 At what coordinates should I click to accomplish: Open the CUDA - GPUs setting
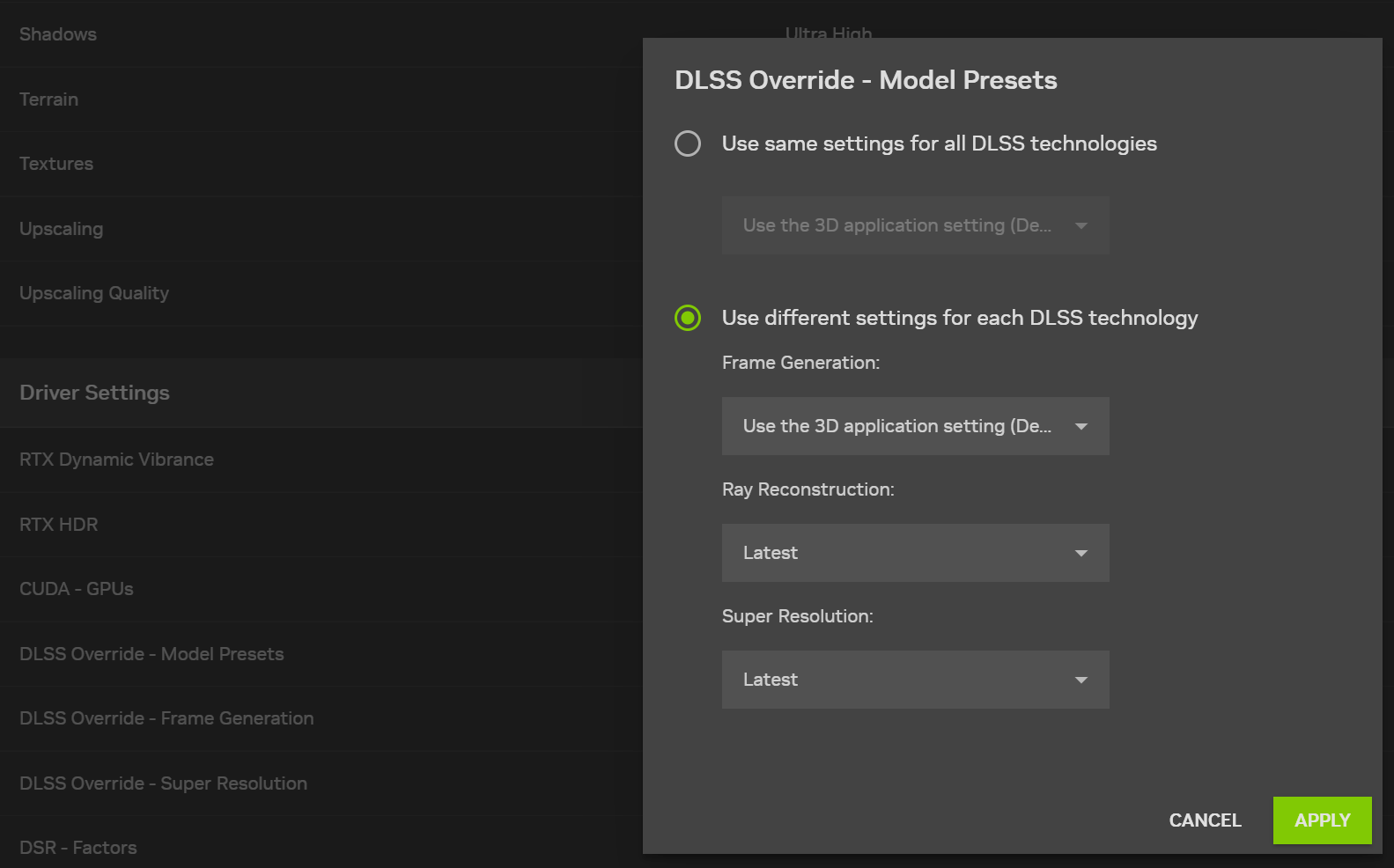77,589
